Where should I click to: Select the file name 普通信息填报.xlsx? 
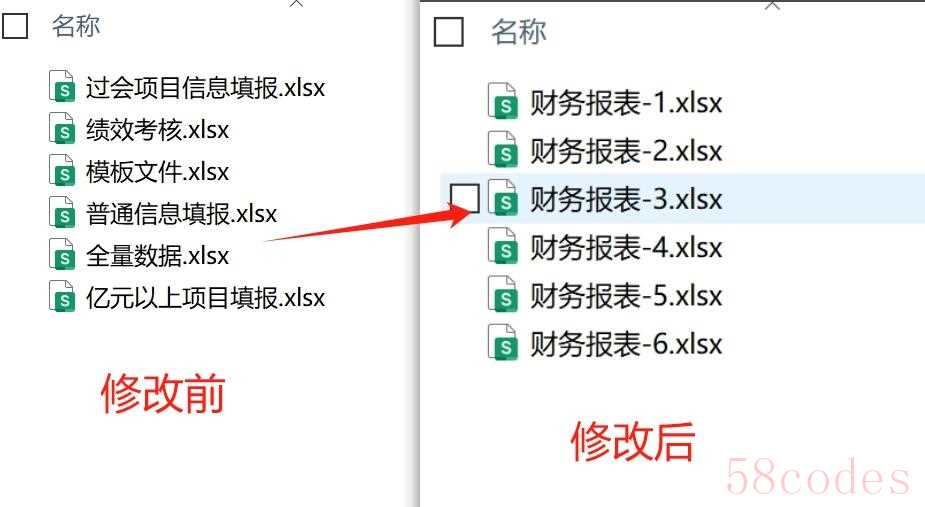click(181, 213)
